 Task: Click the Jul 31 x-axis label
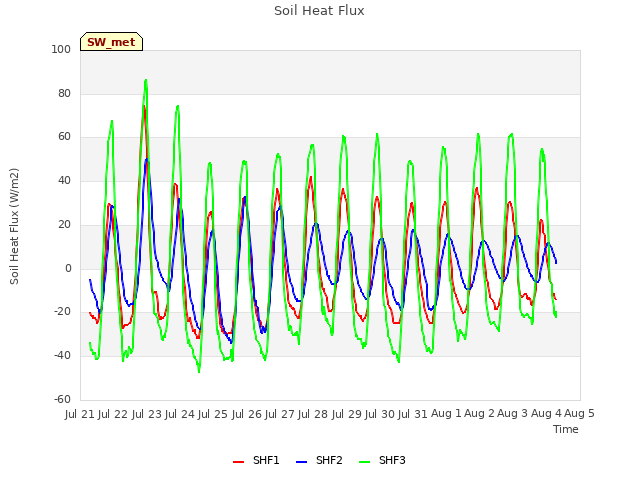pos(413,414)
